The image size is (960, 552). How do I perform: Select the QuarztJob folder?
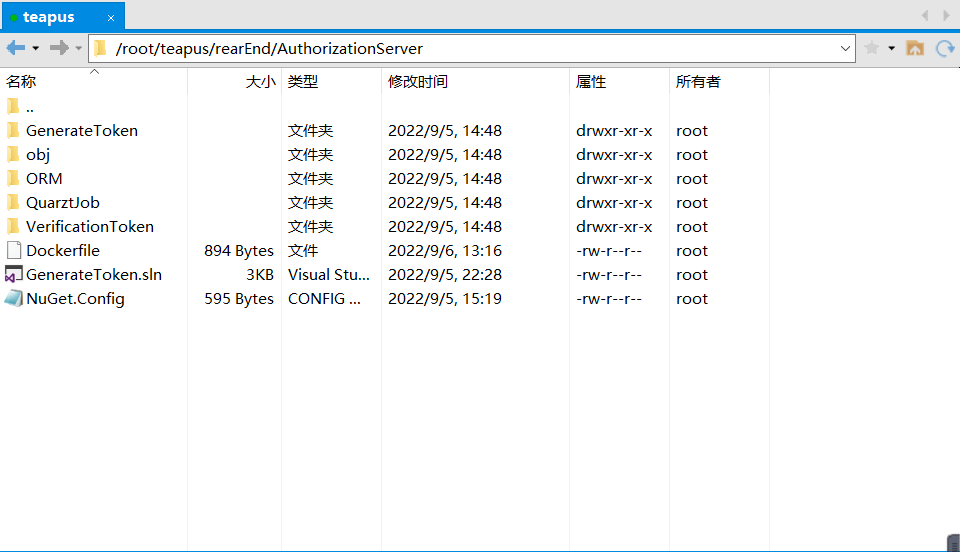62,202
